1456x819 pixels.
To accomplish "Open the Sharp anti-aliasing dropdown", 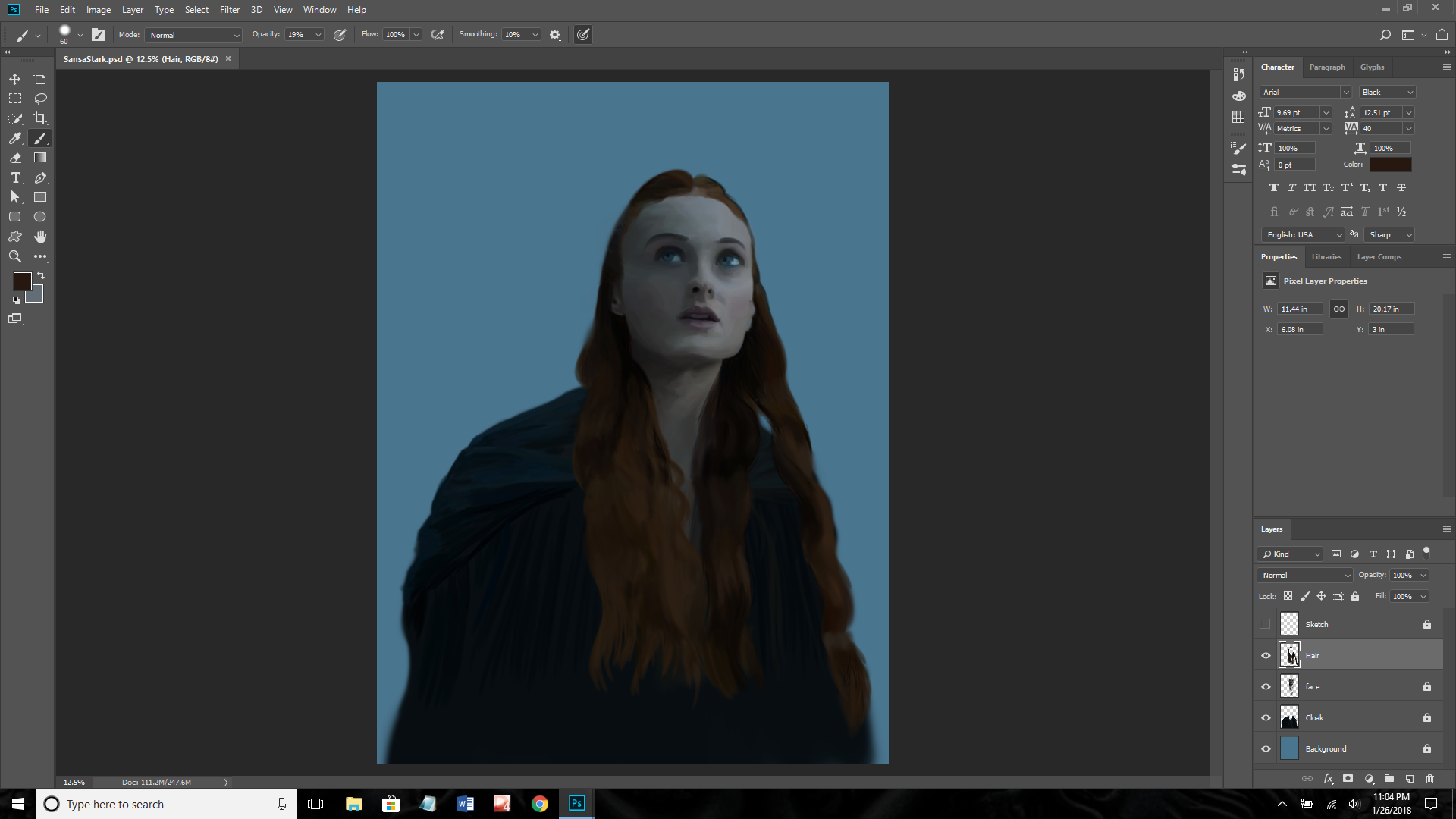I will tap(1389, 235).
